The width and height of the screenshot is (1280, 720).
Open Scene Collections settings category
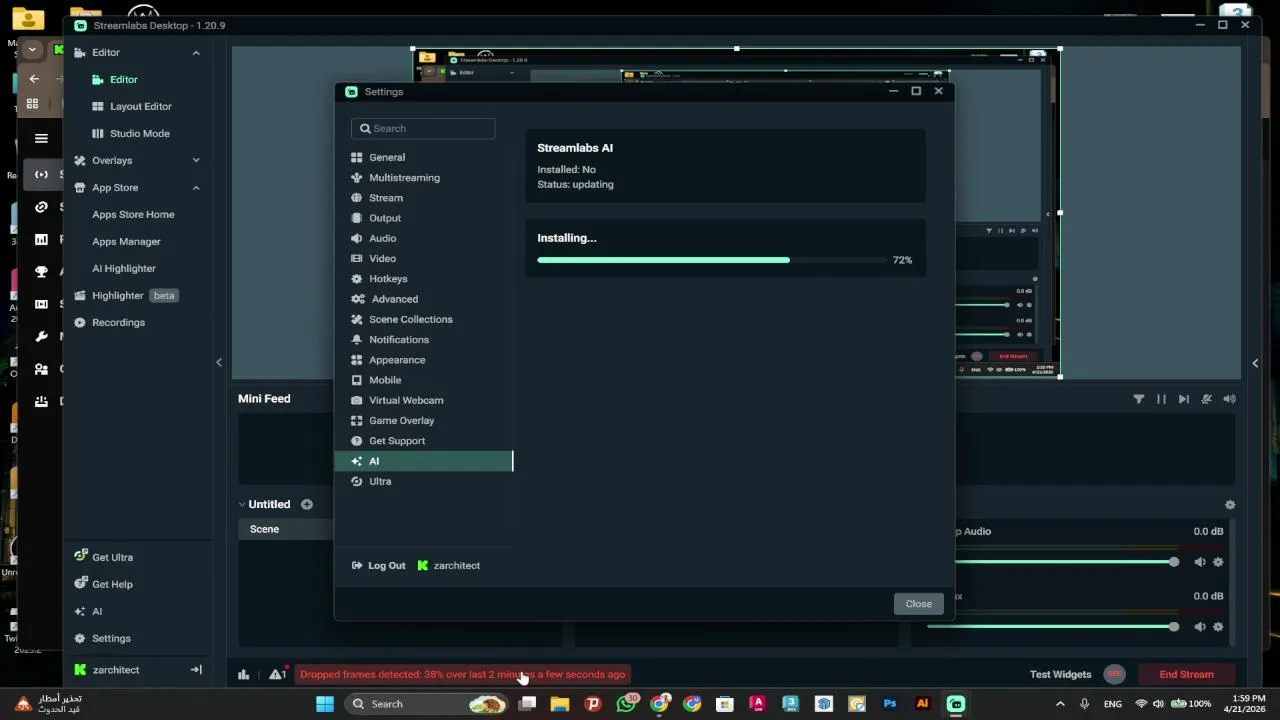[423, 319]
